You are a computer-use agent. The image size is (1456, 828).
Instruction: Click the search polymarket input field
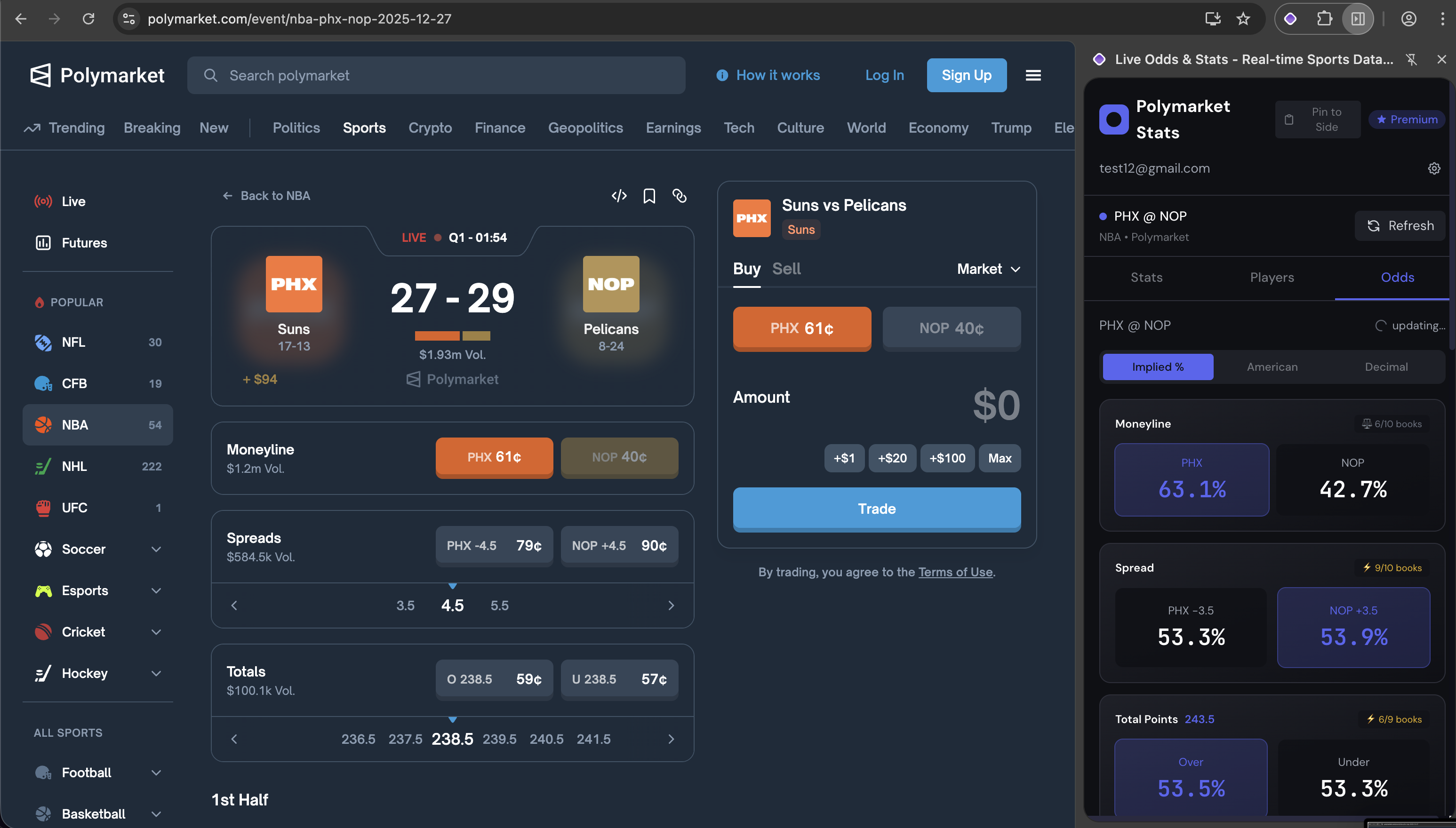(x=436, y=75)
